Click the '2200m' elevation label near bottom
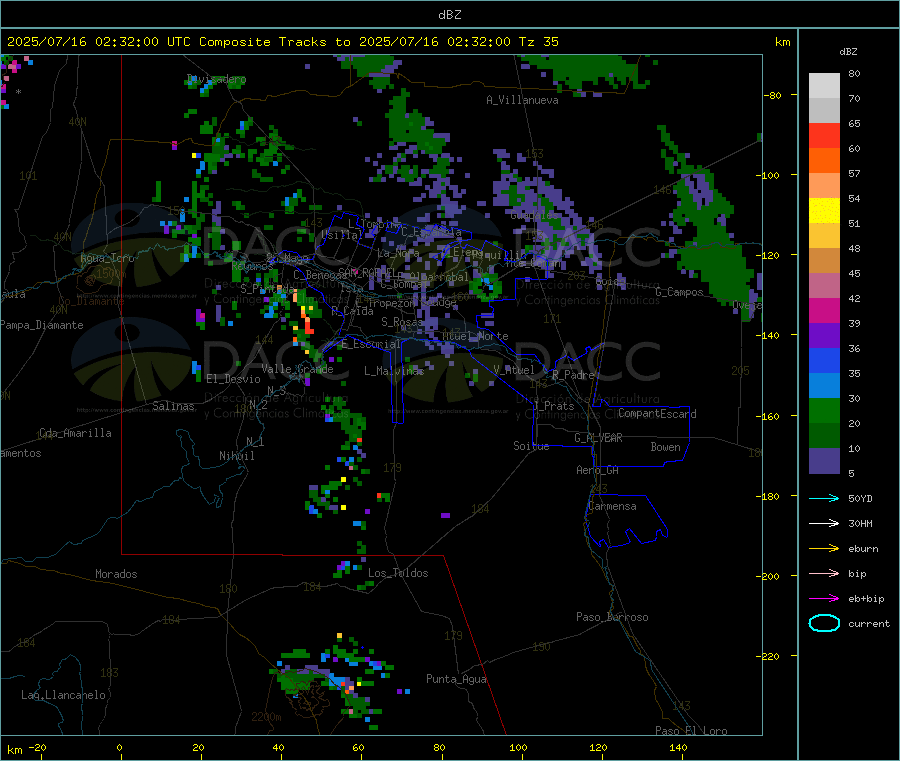Screen dimensions: 900x761 (x=266, y=717)
